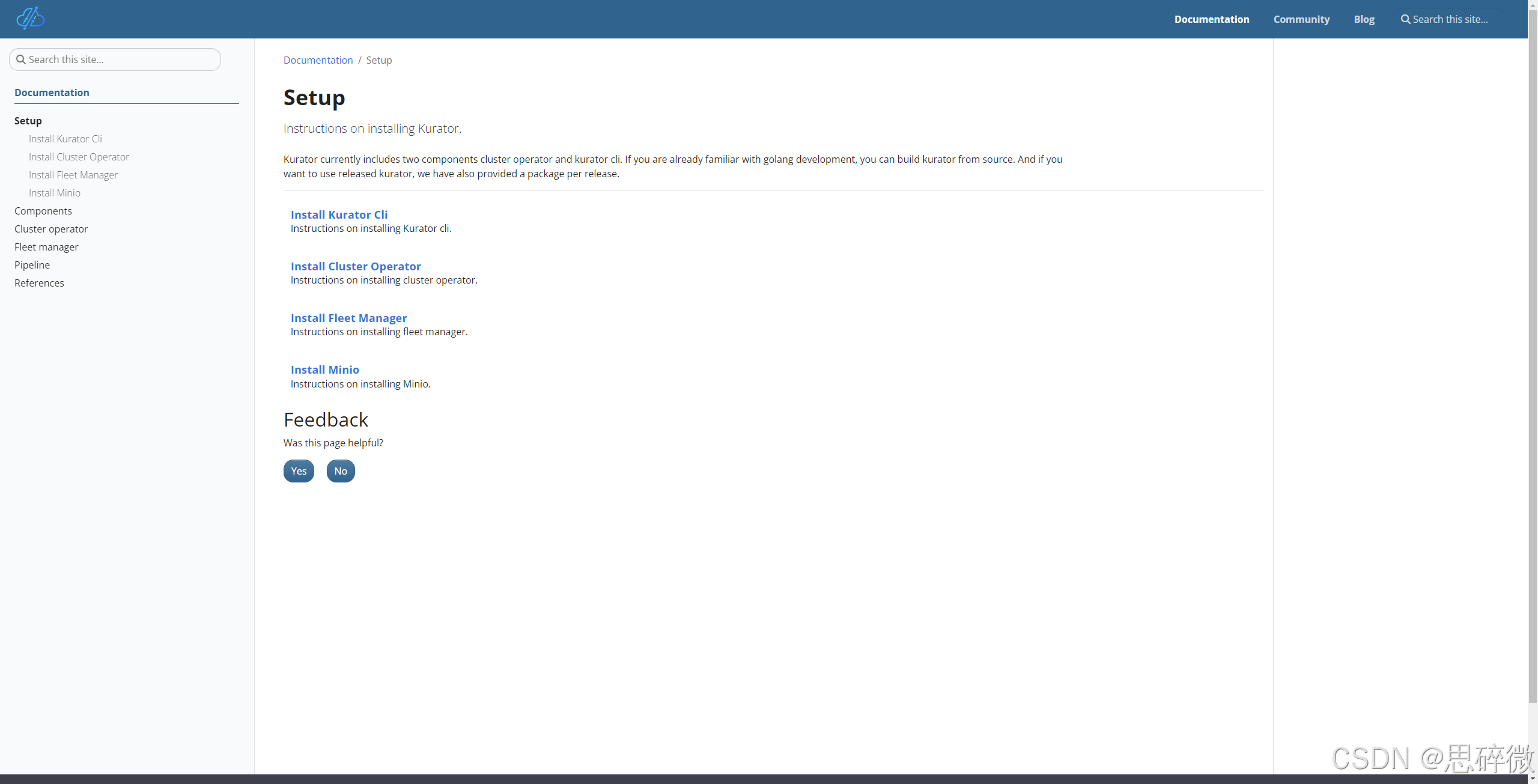Image resolution: width=1538 pixels, height=784 pixels.
Task: Expand Components in the sidebar
Action: point(43,211)
